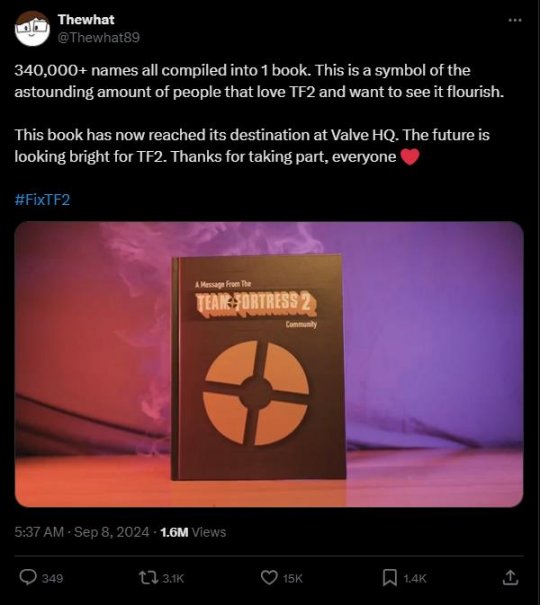This screenshot has height=605, width=540.
Task: Open the three-dot more options menu
Action: pos(515,20)
